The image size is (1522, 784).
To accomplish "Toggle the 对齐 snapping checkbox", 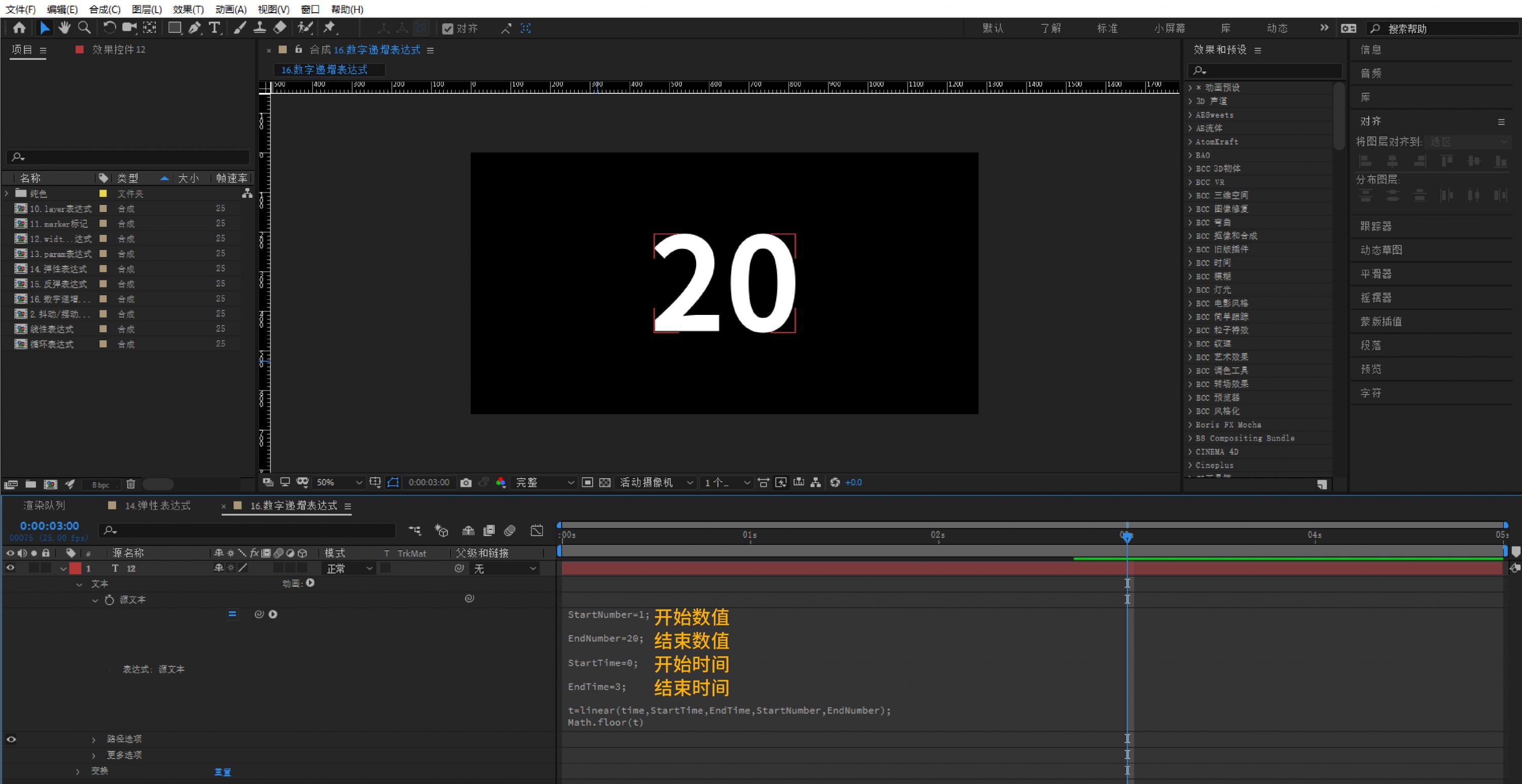I will click(448, 28).
